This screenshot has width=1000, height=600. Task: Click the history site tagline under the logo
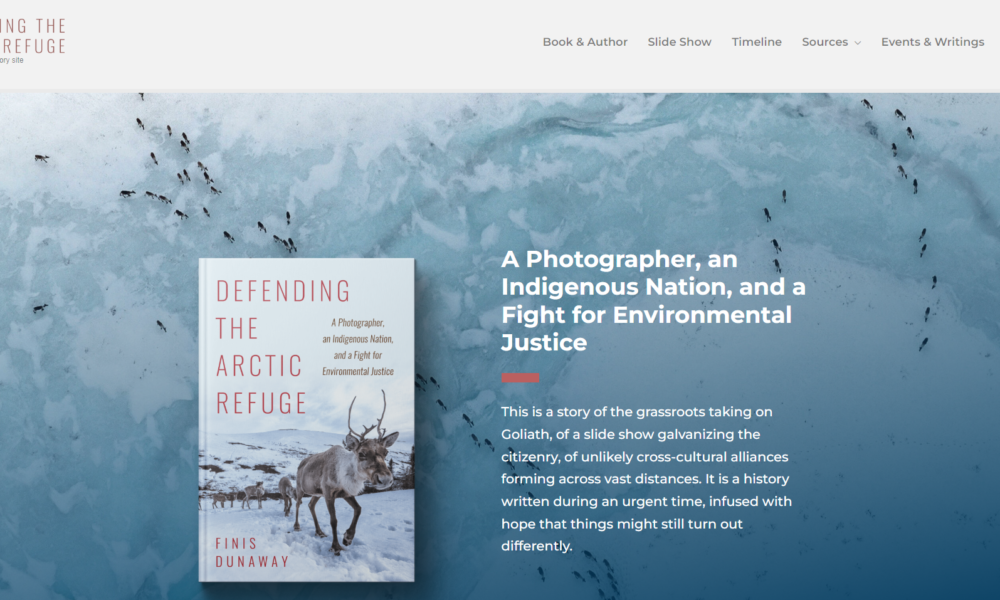click(x=11, y=60)
